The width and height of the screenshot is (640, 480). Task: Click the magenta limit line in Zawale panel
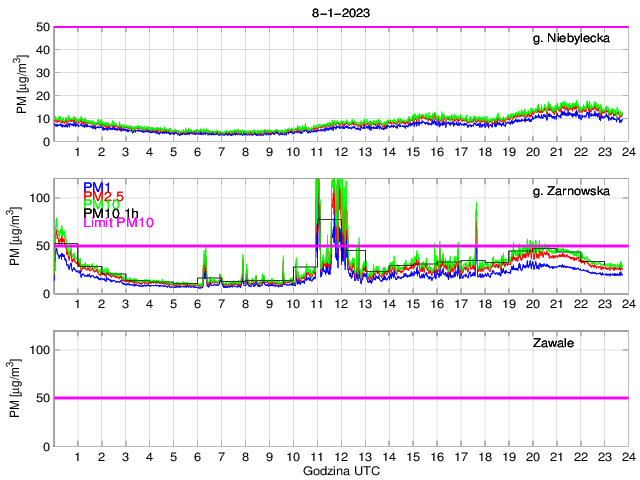pyautogui.click(x=340, y=398)
